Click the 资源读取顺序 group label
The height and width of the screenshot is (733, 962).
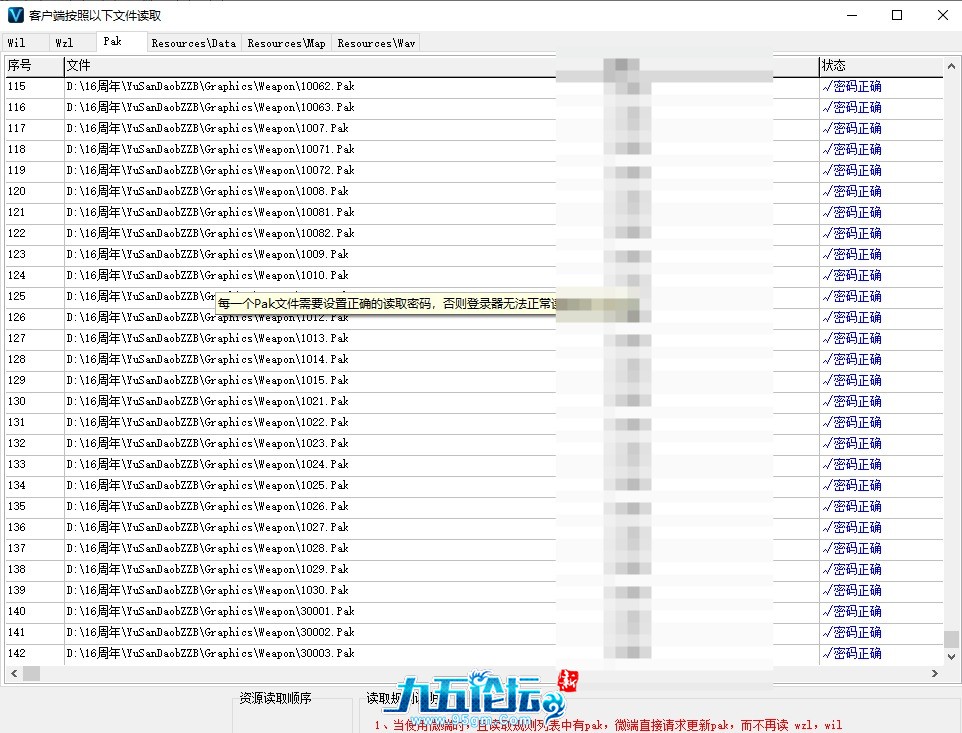[275, 698]
